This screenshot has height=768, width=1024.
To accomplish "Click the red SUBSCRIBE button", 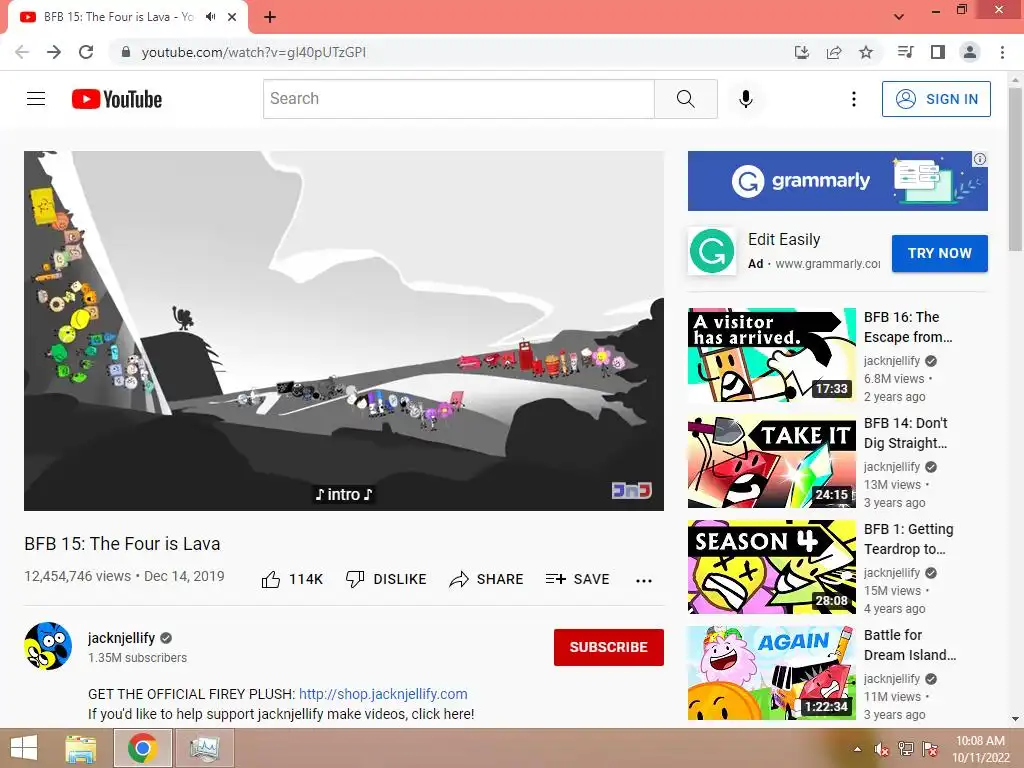I will [609, 647].
